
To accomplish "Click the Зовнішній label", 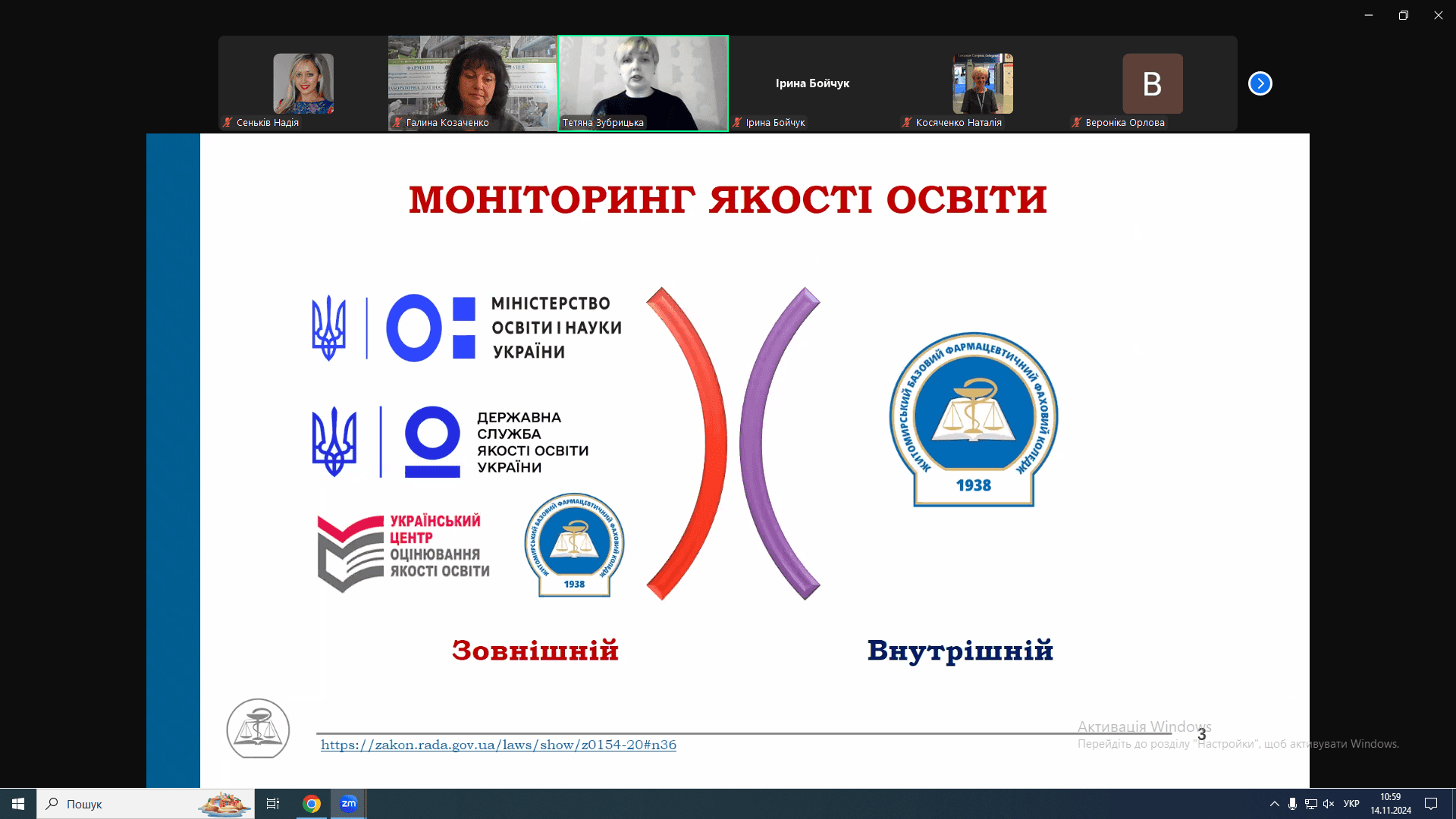I will coord(535,651).
